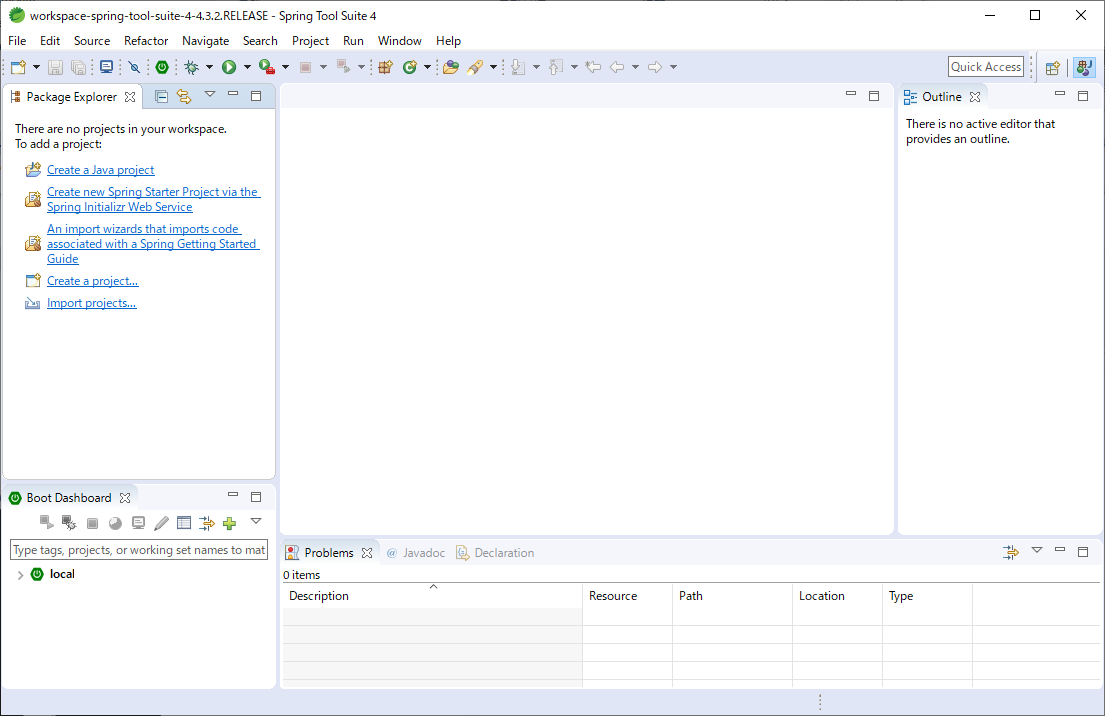Open the Window menu
Image resolution: width=1105 pixels, height=716 pixels.
click(x=400, y=41)
